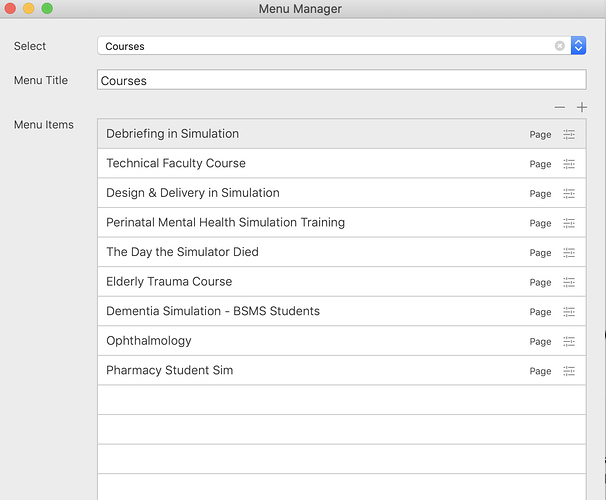This screenshot has width=606, height=500.
Task: Add a menu item with plus icon
Action: pyautogui.click(x=582, y=107)
